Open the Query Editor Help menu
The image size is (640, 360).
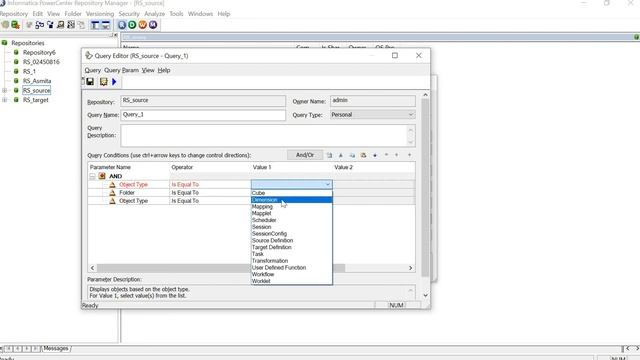[x=164, y=70]
